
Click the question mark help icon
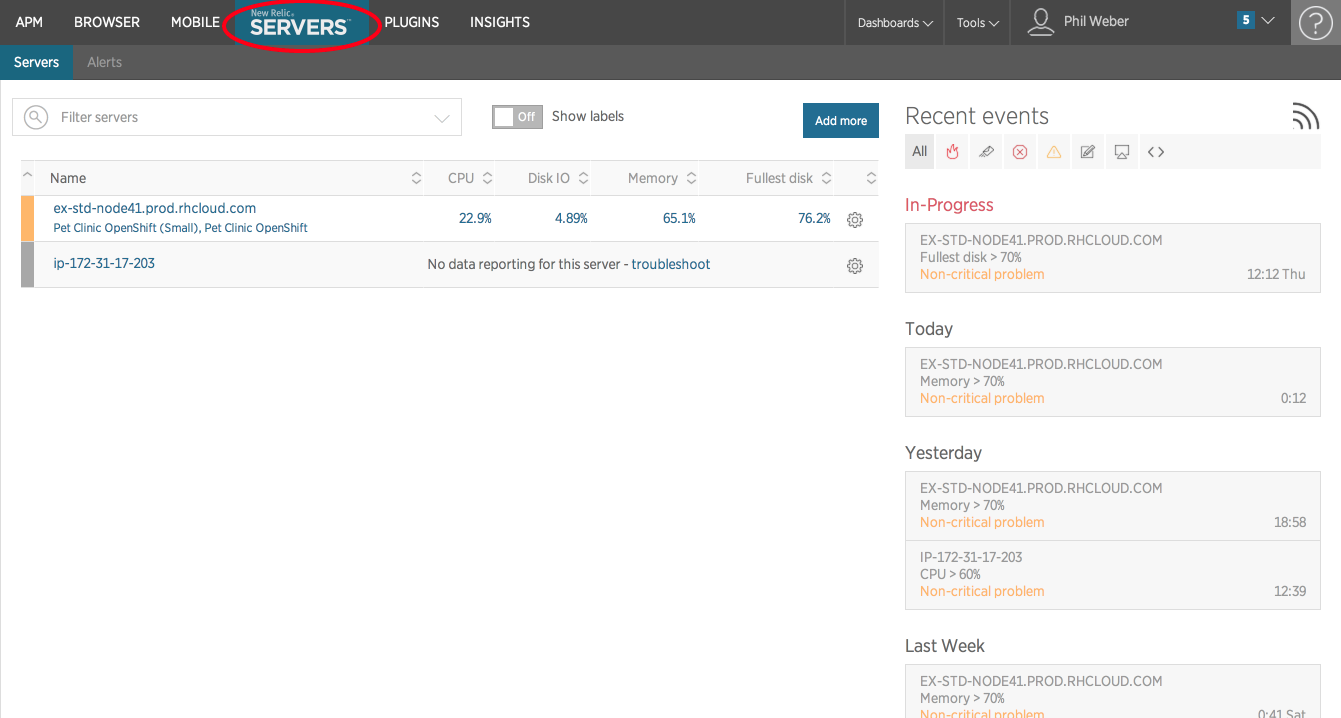click(x=1315, y=23)
